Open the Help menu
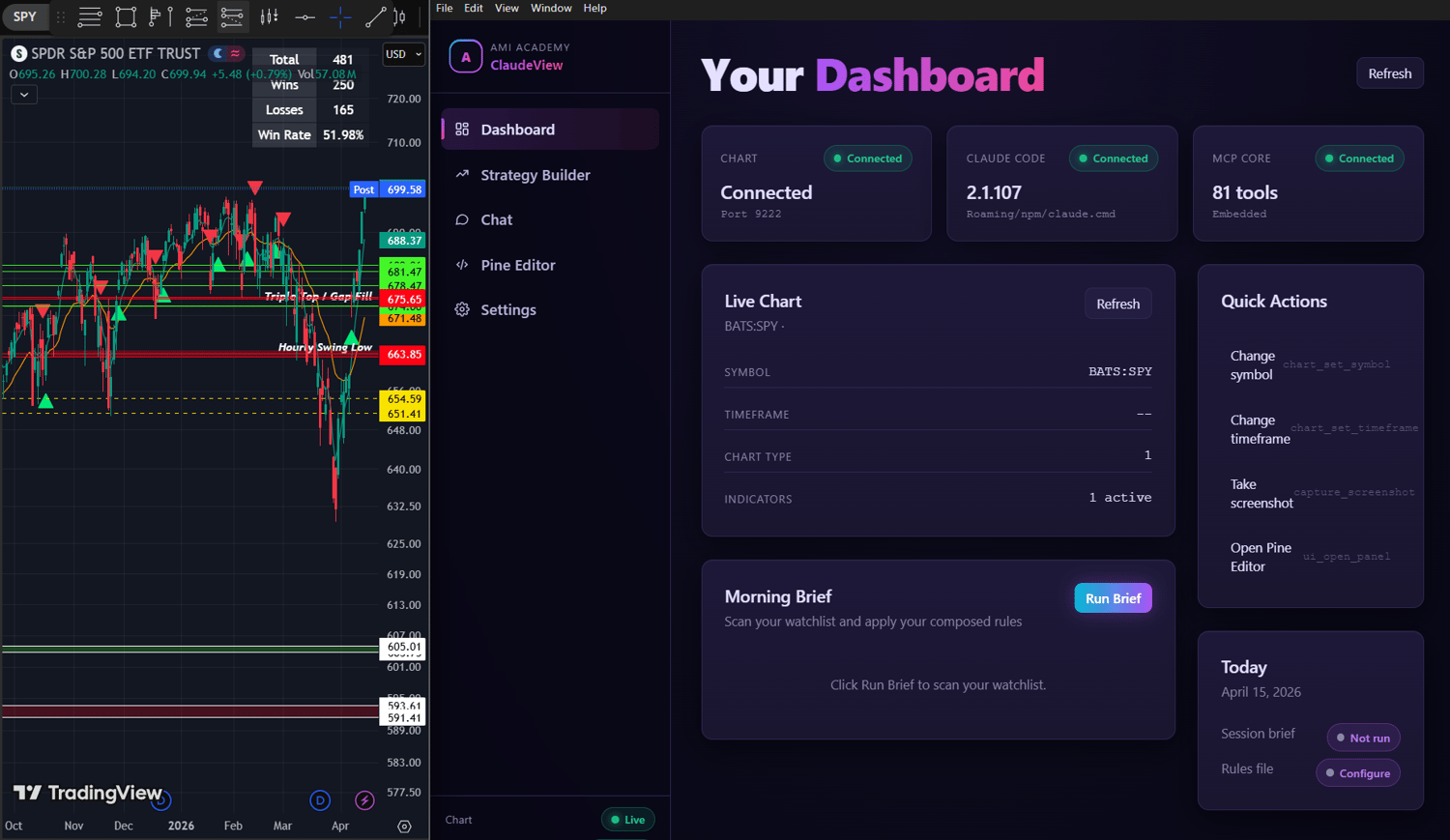This screenshot has width=1450, height=840. (x=595, y=8)
